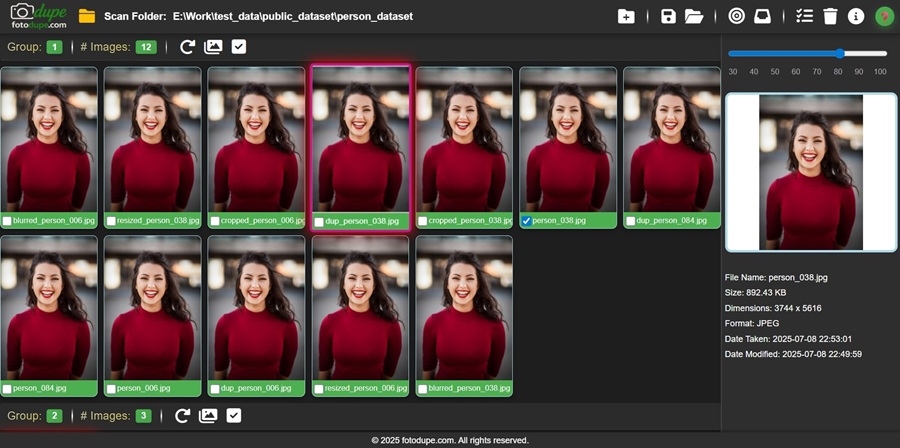
Task: Select the person_084.jpg thumbnail
Action: pyautogui.click(x=49, y=308)
